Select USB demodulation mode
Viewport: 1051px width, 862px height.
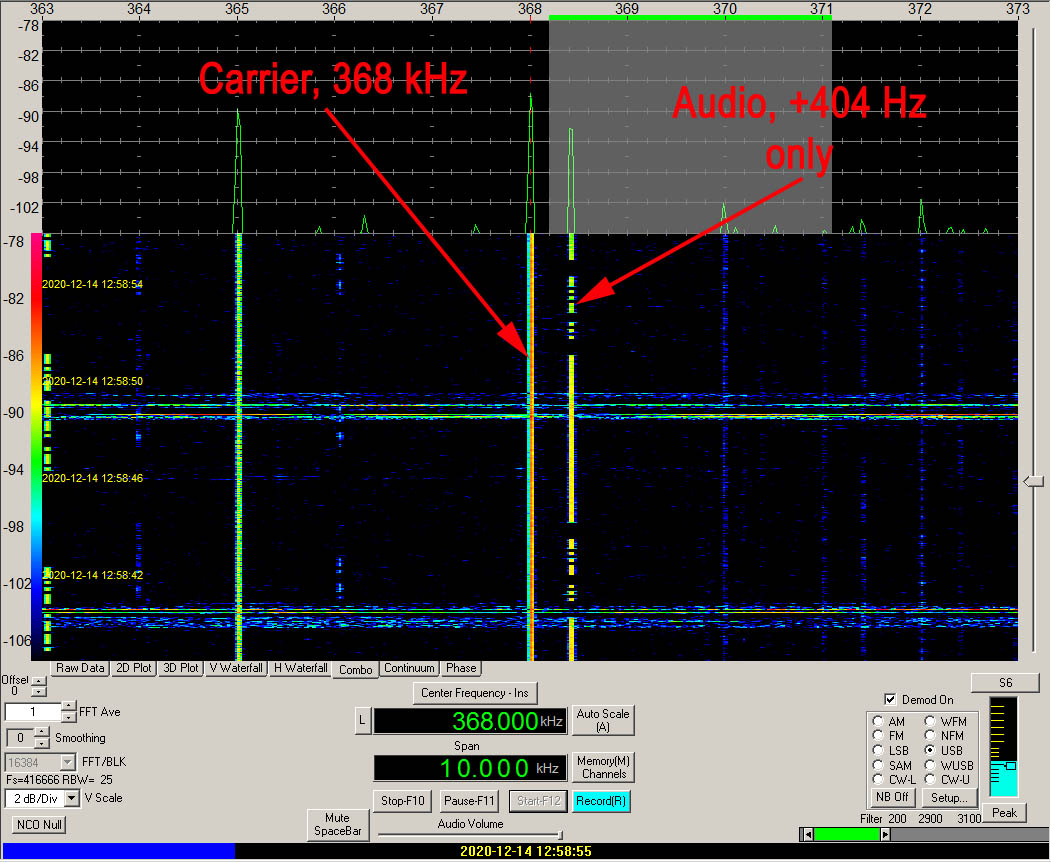pos(930,750)
